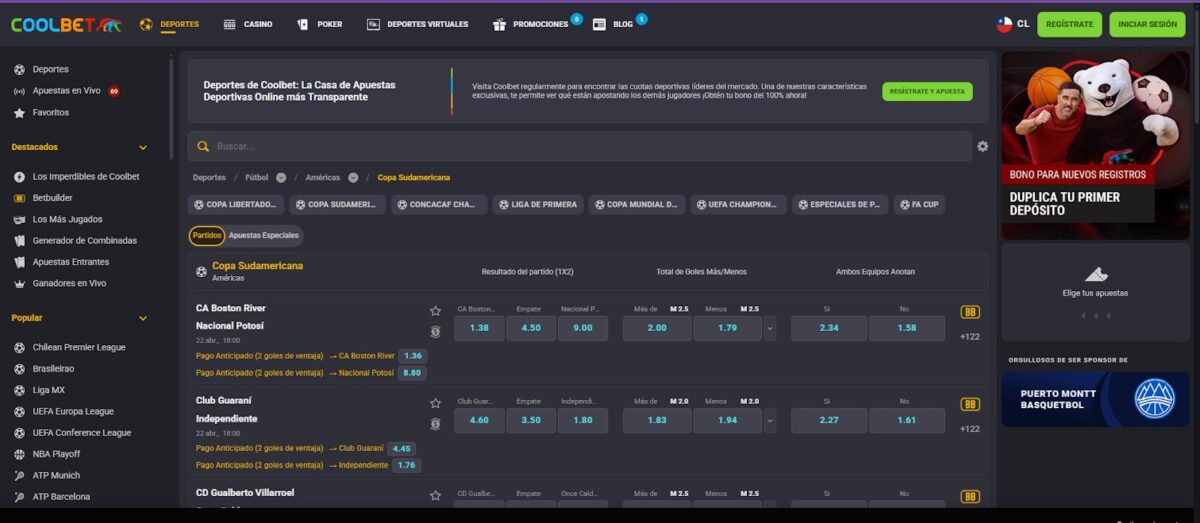Image resolution: width=1200 pixels, height=523 pixels.
Task: Favorite the CD Gualberto Villarroel match star
Action: click(435, 495)
